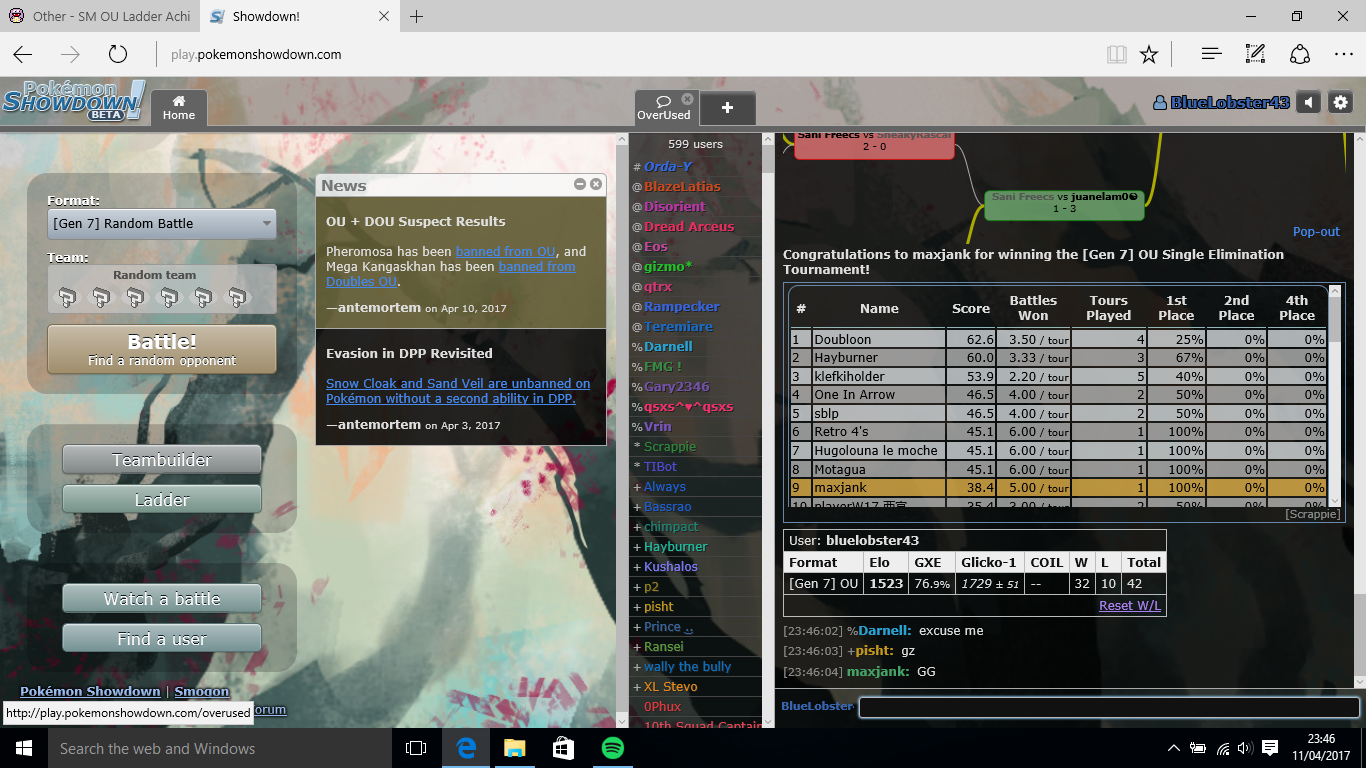The image size is (1366, 768).
Task: Open Spotify from the taskbar
Action: pyautogui.click(x=613, y=748)
